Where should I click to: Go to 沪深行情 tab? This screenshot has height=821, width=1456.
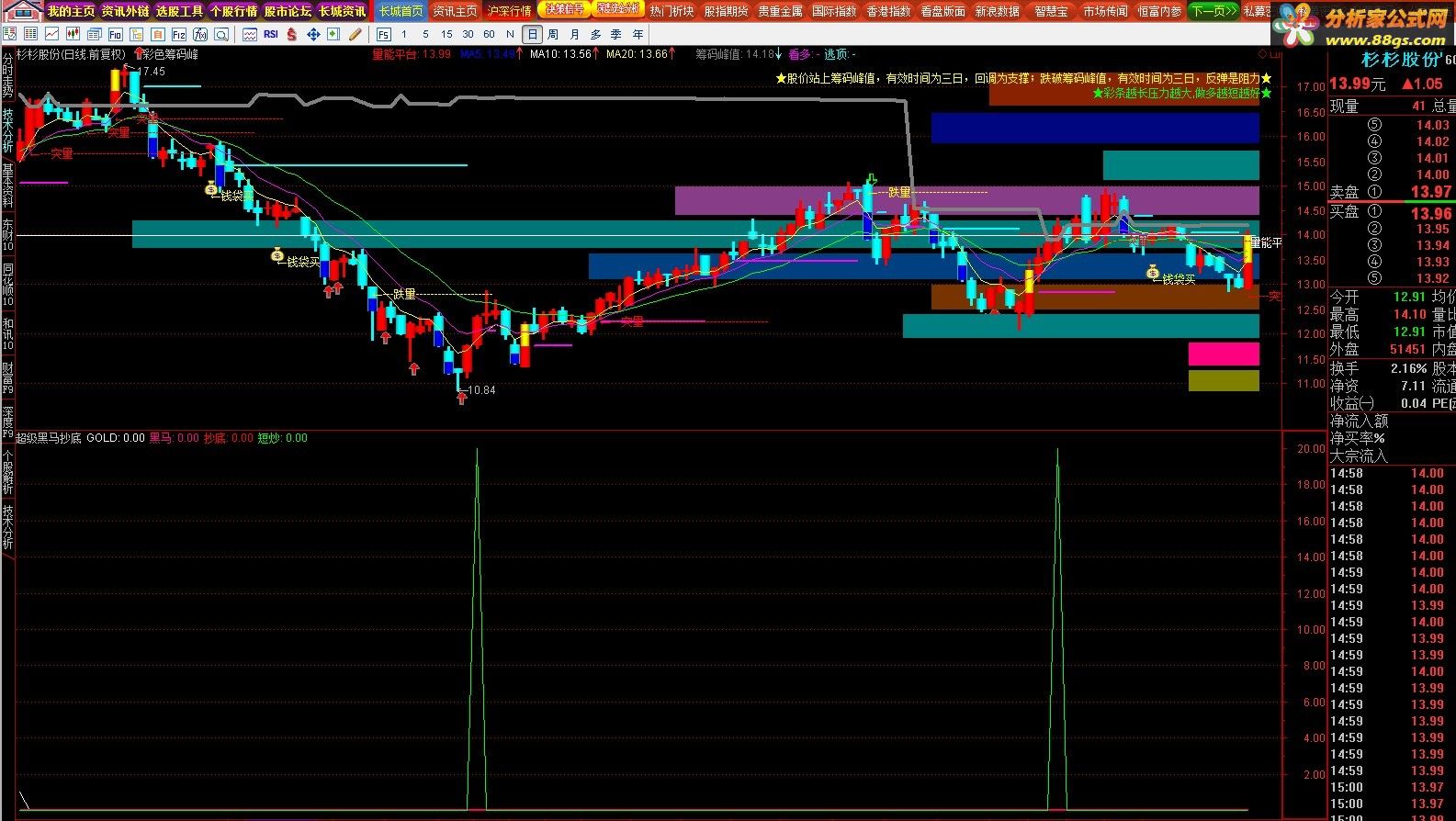click(x=509, y=11)
